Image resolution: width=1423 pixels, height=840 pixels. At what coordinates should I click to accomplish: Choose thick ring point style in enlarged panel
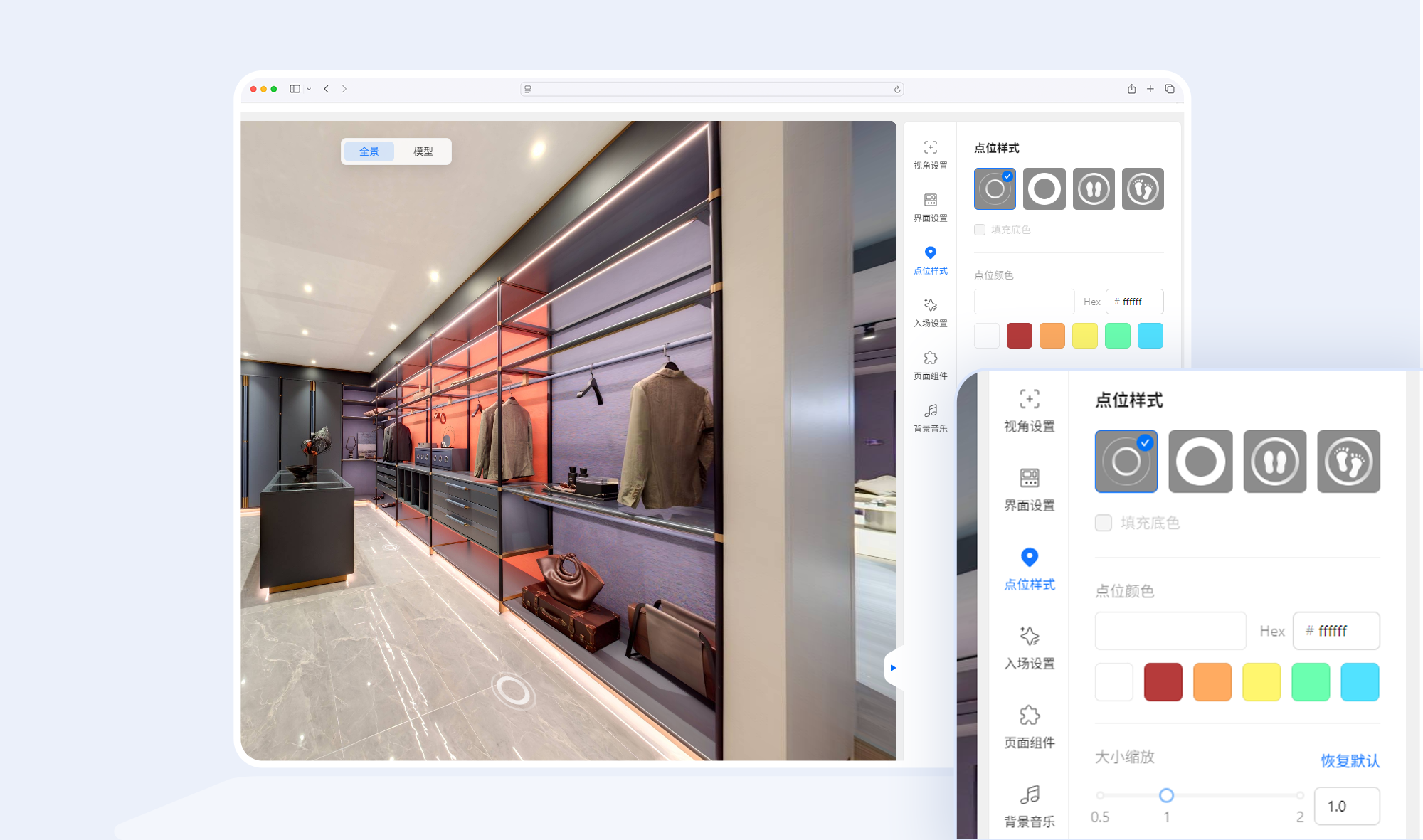(1200, 461)
